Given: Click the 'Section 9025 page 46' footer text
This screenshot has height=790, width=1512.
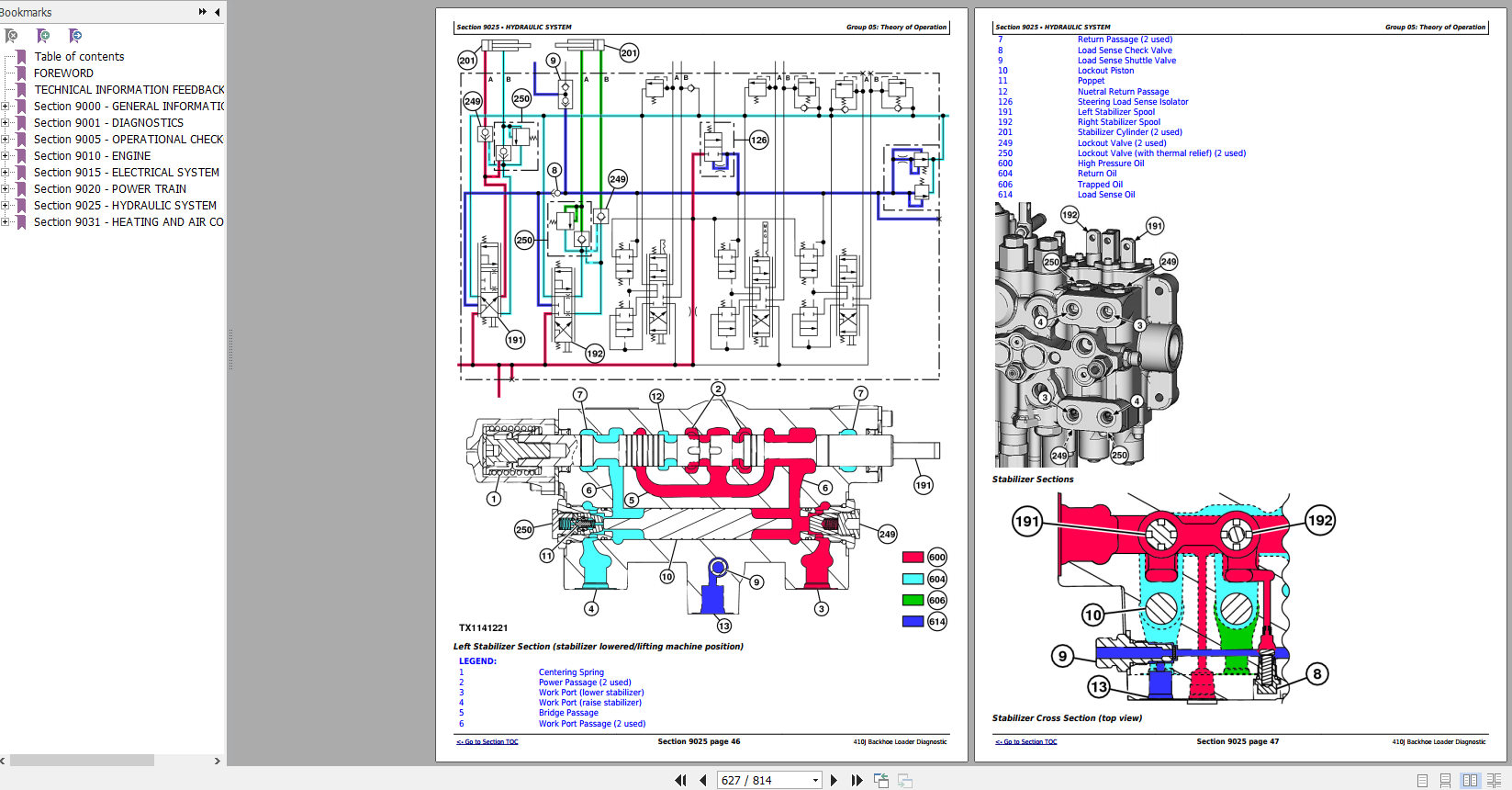Looking at the screenshot, I should coord(699,741).
